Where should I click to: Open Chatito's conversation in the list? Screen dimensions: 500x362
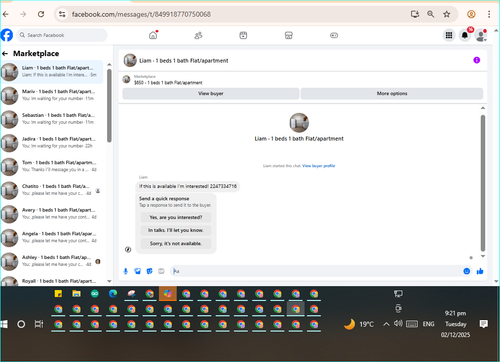coord(52,190)
